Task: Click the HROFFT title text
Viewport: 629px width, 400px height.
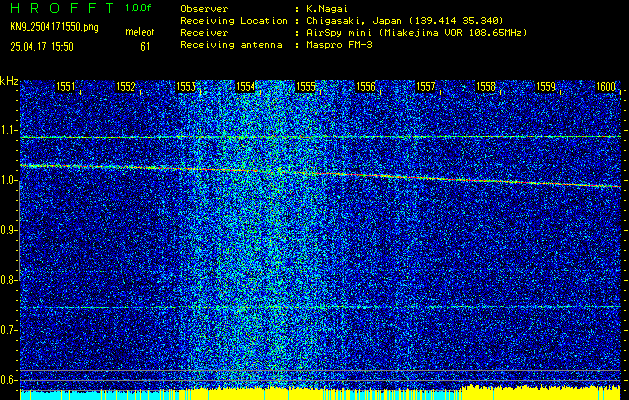Action: click(62, 8)
